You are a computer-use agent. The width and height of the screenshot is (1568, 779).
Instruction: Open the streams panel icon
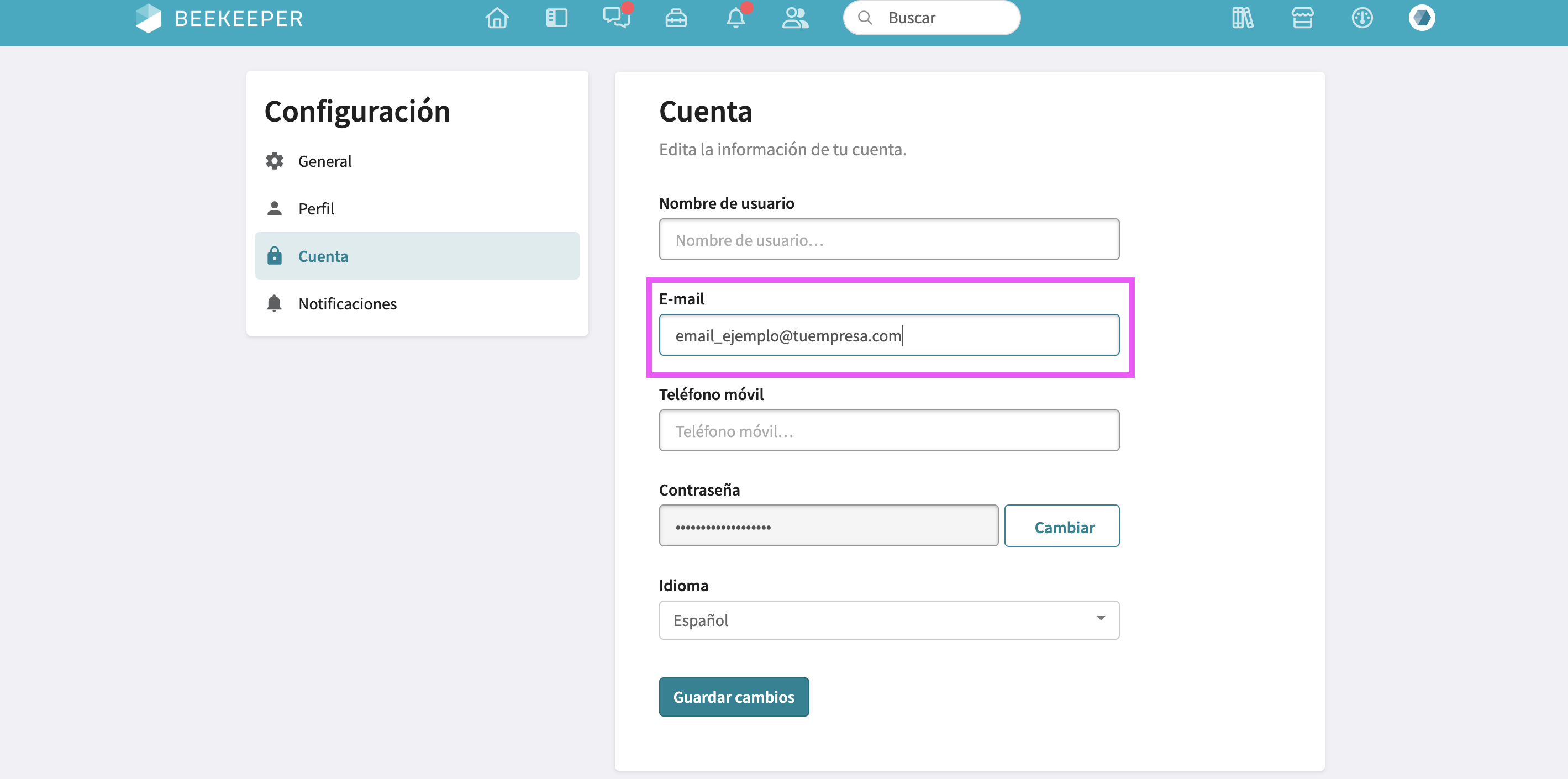point(556,18)
